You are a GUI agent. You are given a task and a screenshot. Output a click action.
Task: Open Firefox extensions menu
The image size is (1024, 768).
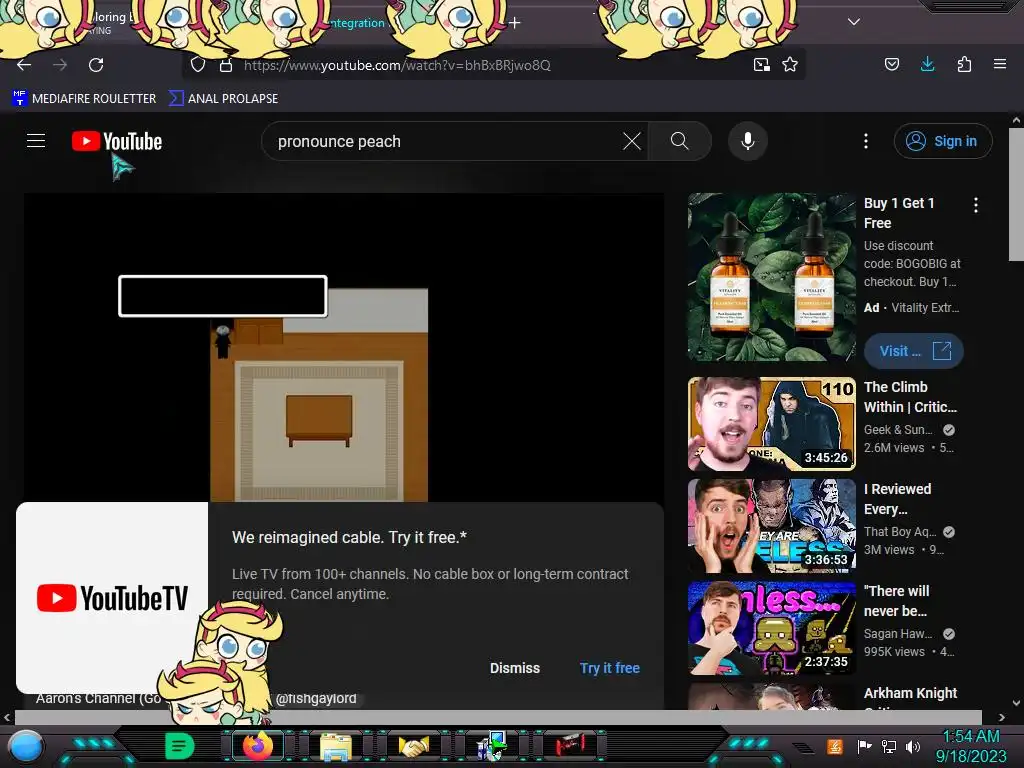pyautogui.click(x=964, y=64)
